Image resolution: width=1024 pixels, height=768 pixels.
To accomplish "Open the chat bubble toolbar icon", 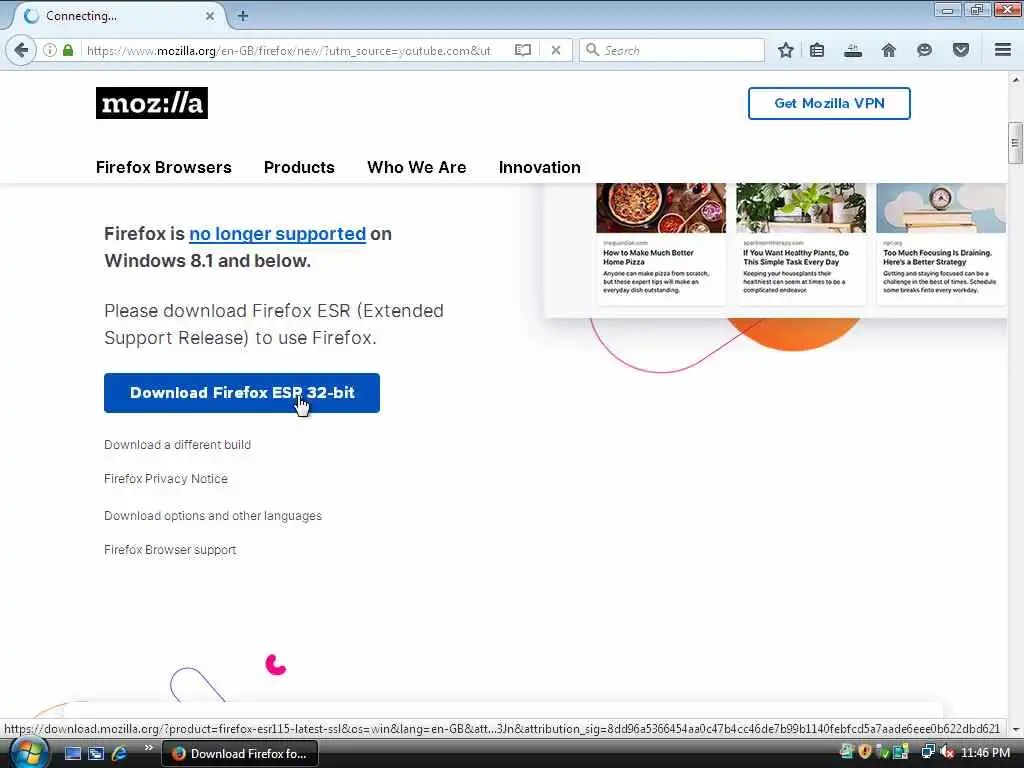I will pos(924,50).
